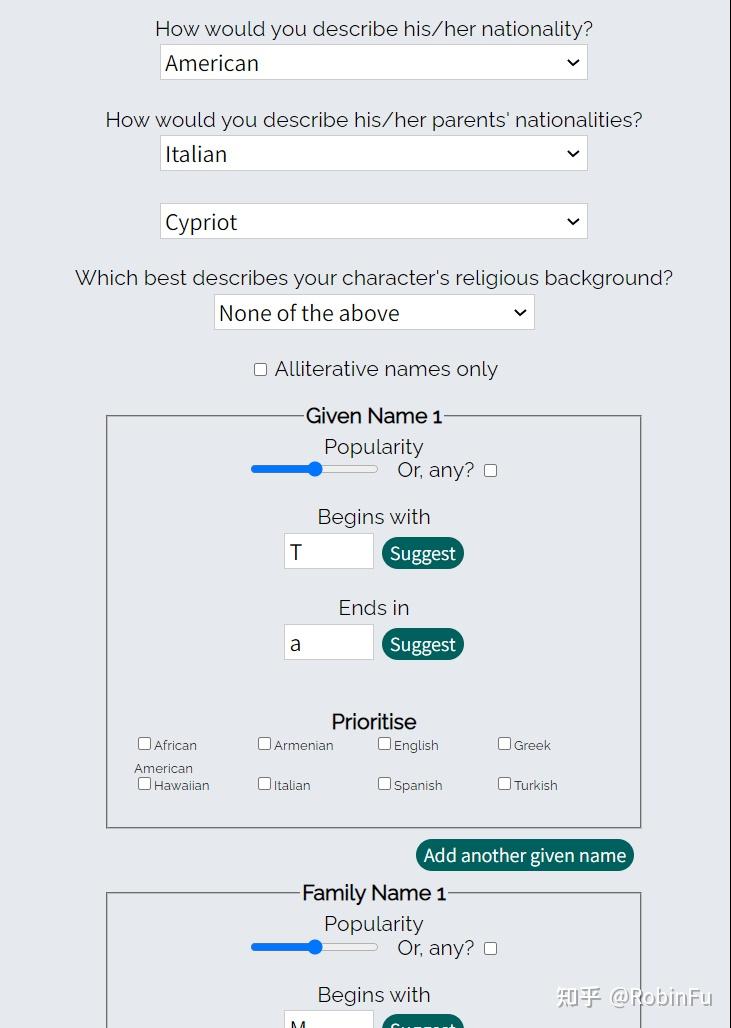Adjust the Given Name 1 popularity slider
731x1028 pixels.
[314, 469]
